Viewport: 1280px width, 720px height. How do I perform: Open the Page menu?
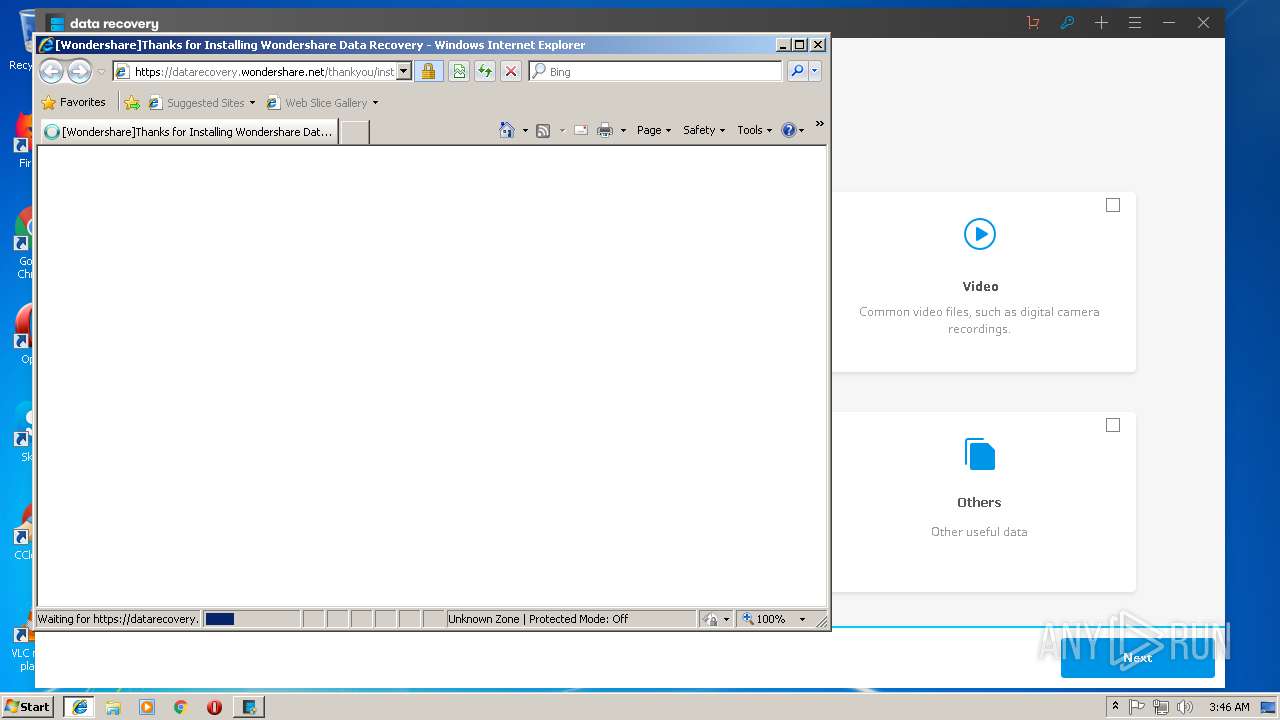[654, 130]
